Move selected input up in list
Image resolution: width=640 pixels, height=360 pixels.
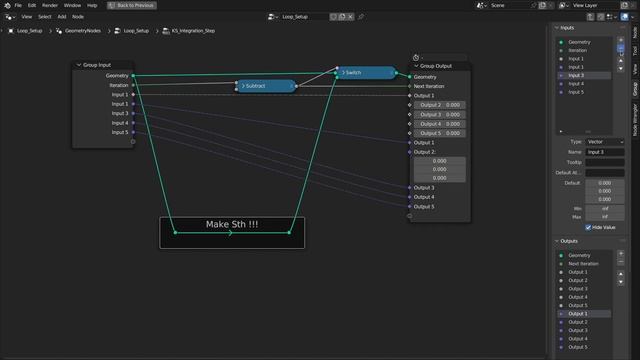click(x=621, y=60)
